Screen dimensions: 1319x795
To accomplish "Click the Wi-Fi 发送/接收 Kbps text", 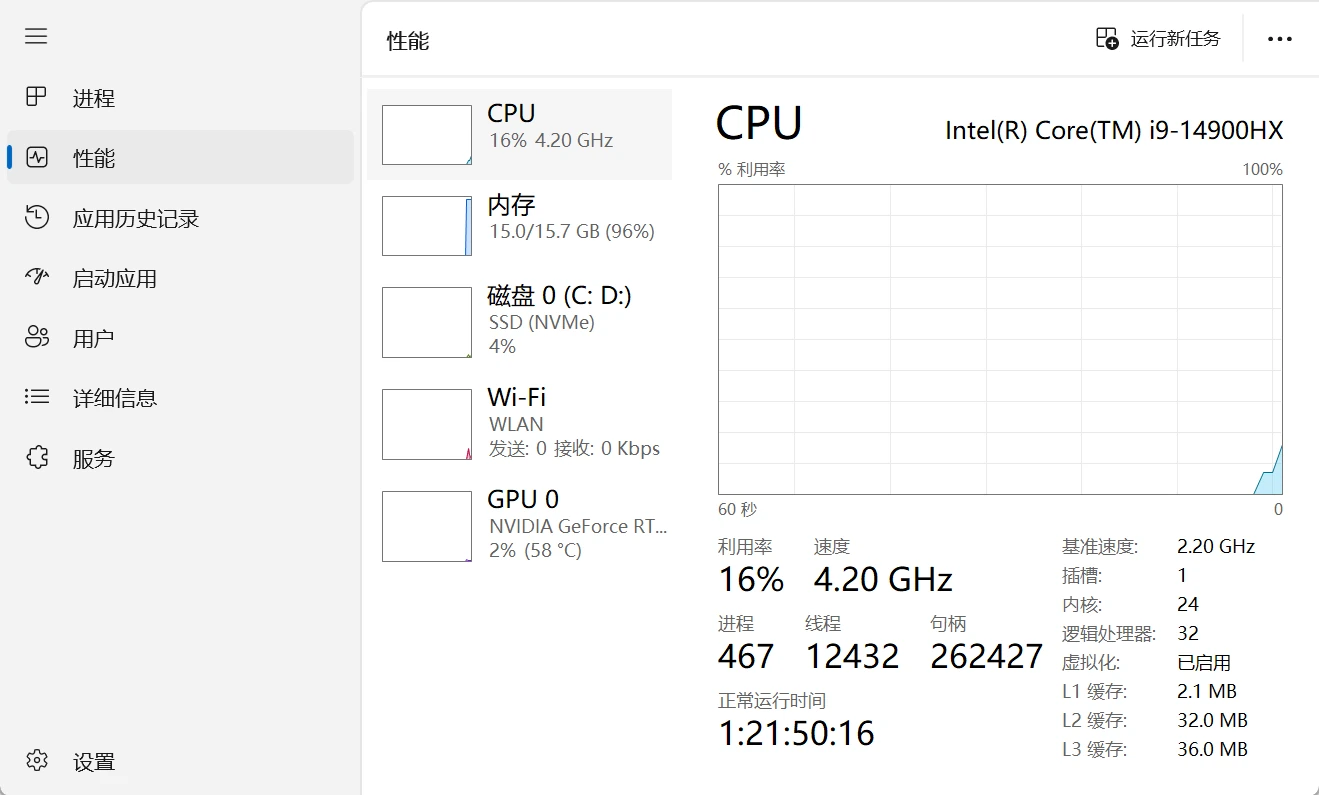I will coord(574,449).
